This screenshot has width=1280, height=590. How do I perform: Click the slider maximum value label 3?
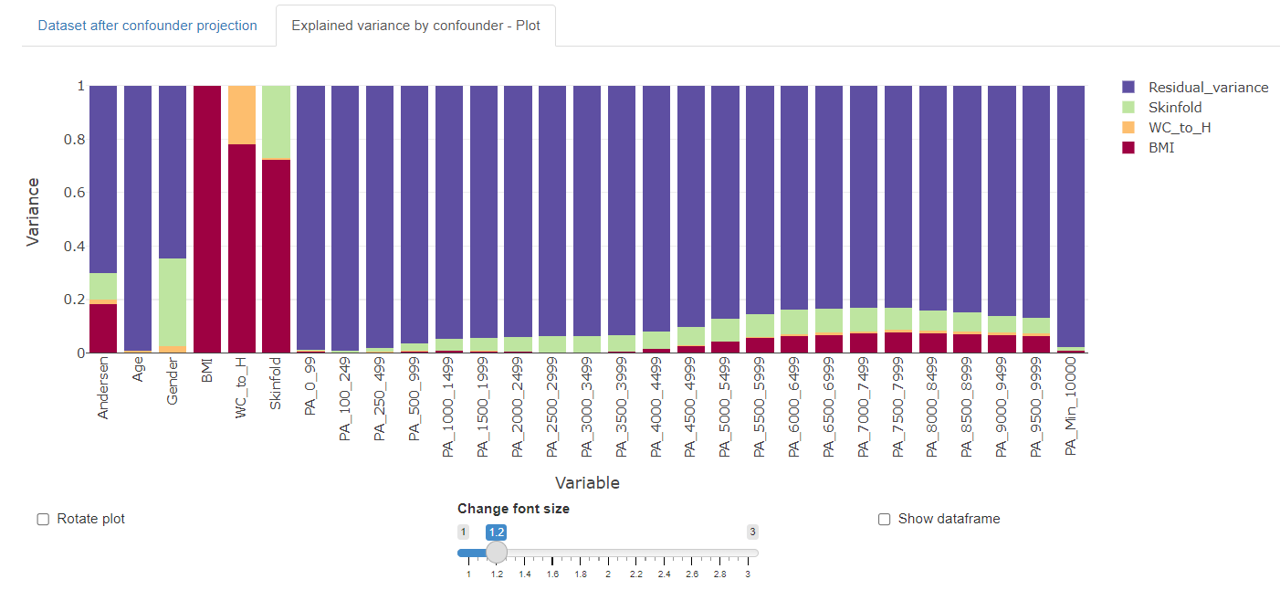(753, 532)
